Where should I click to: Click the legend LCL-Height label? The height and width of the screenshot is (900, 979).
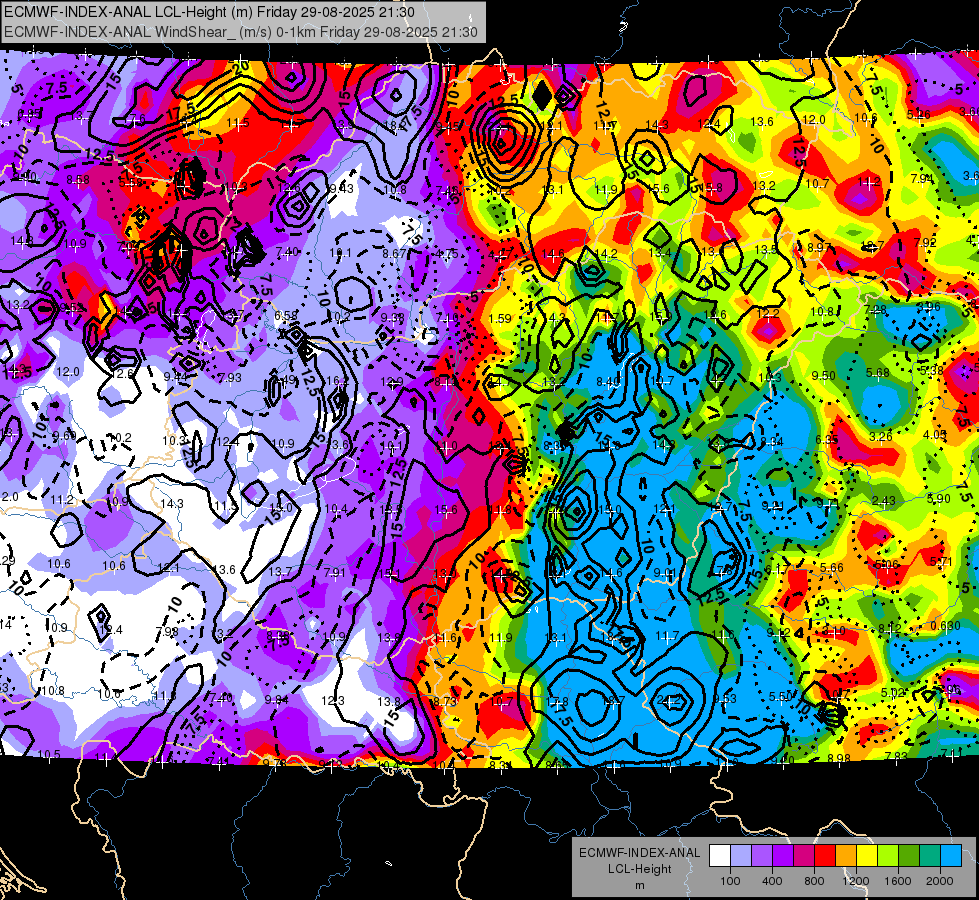coord(639,869)
